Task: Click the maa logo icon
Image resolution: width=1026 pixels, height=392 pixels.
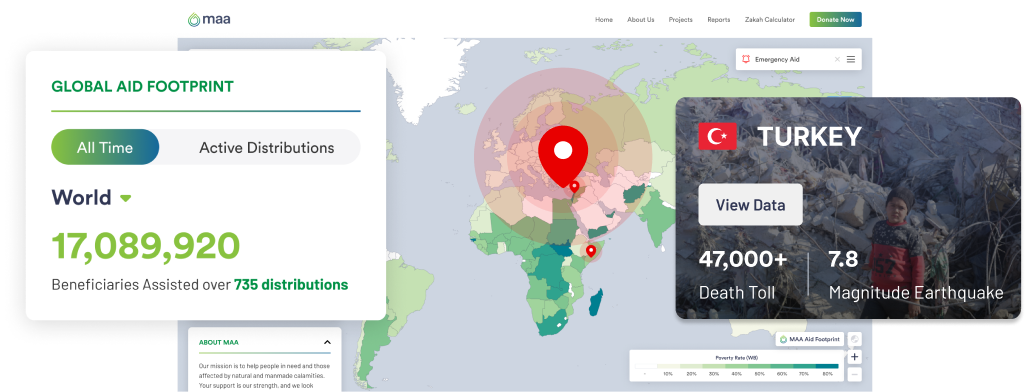Action: [x=194, y=20]
